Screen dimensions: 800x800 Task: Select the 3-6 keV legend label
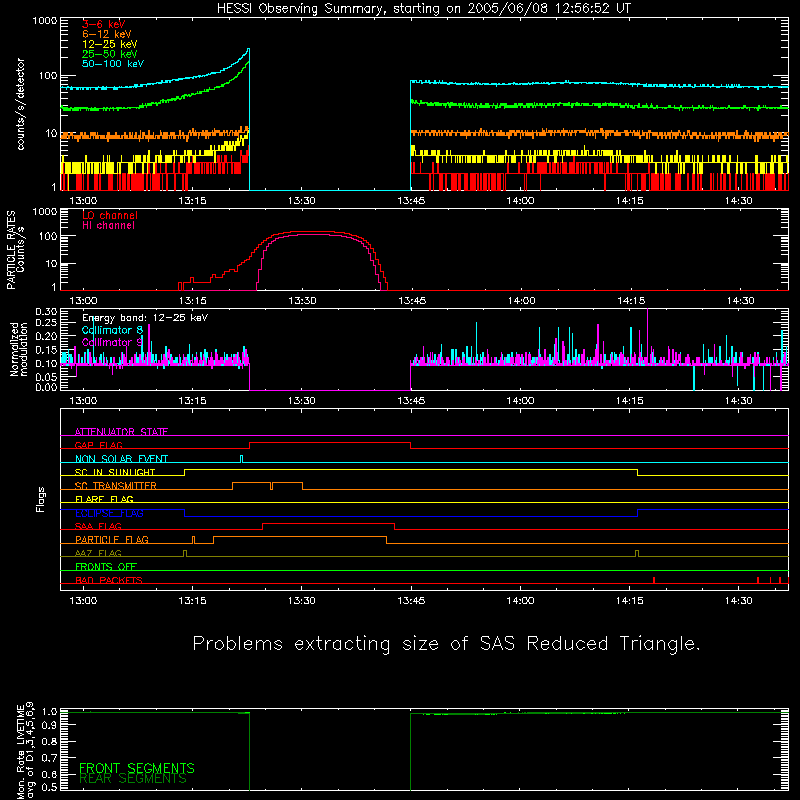coord(104,24)
